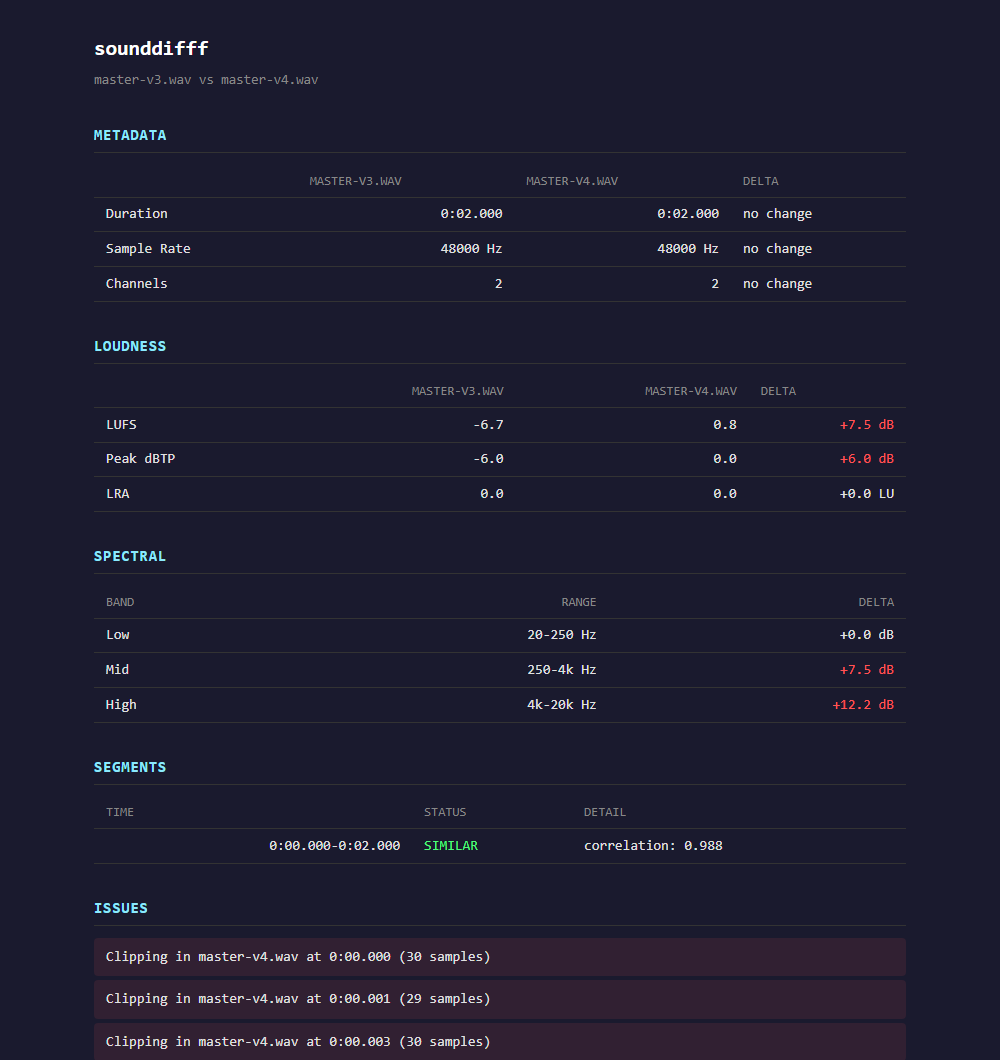Click the 4k-20k Hz range cell
Screen dimensions: 1000x1060
562,704
